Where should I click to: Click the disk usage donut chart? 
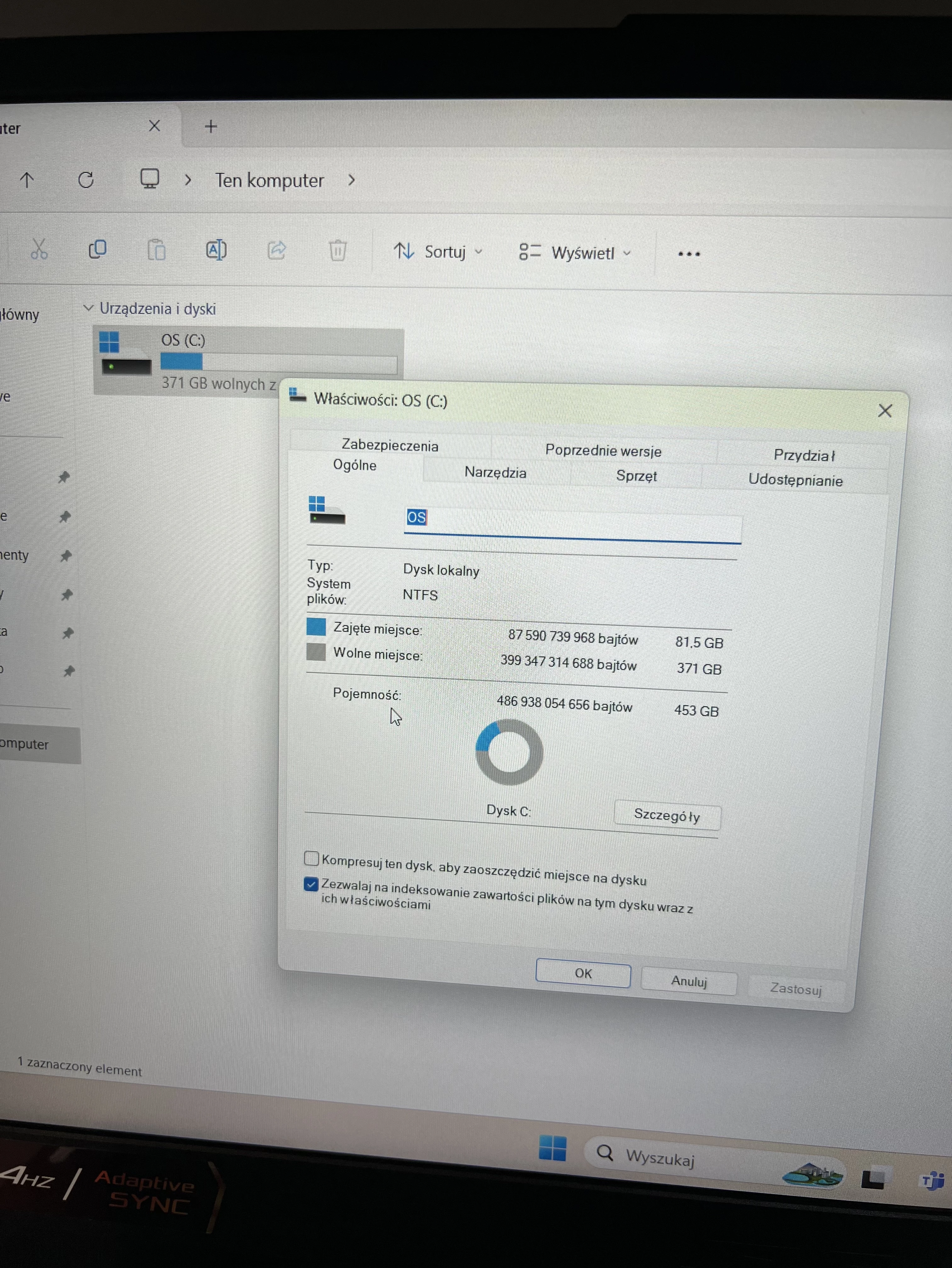pos(509,753)
